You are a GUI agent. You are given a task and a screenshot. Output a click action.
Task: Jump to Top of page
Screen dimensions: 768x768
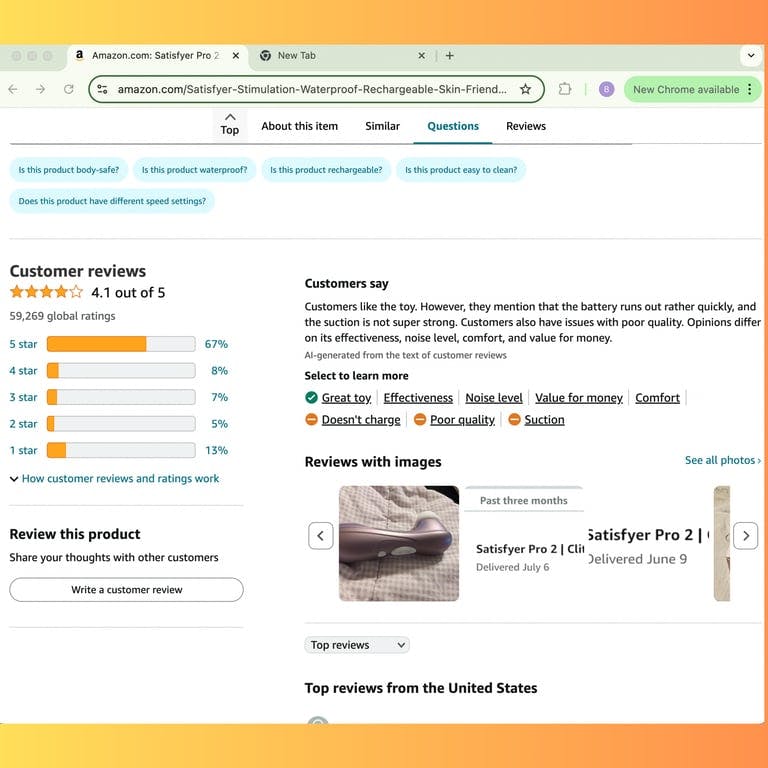tap(230, 124)
